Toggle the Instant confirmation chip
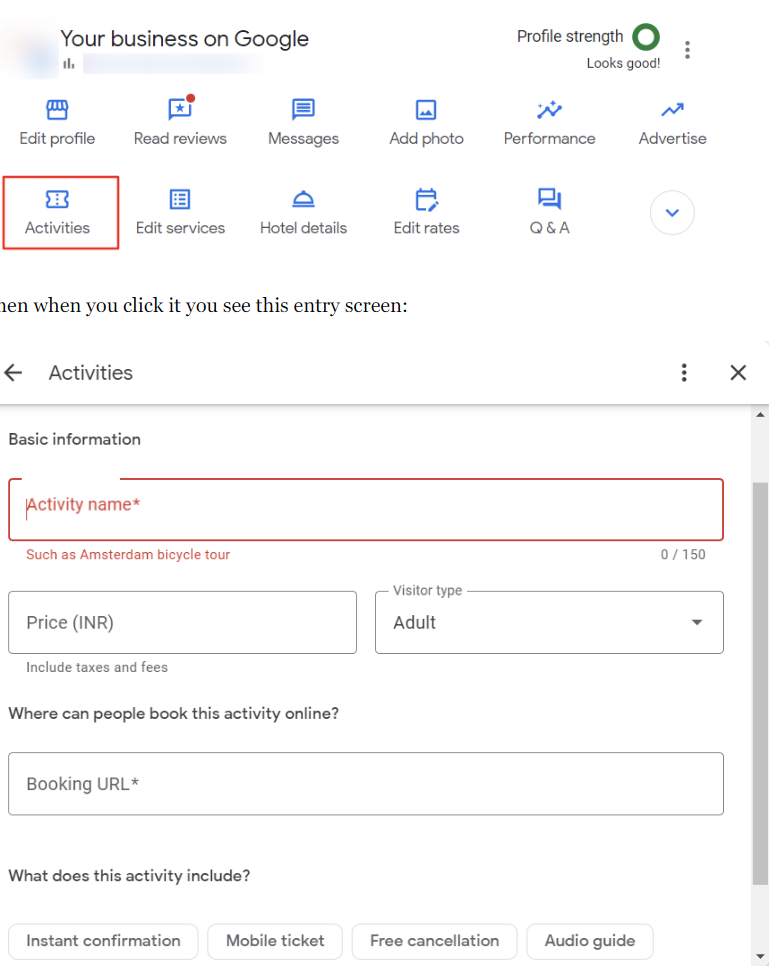 103,941
